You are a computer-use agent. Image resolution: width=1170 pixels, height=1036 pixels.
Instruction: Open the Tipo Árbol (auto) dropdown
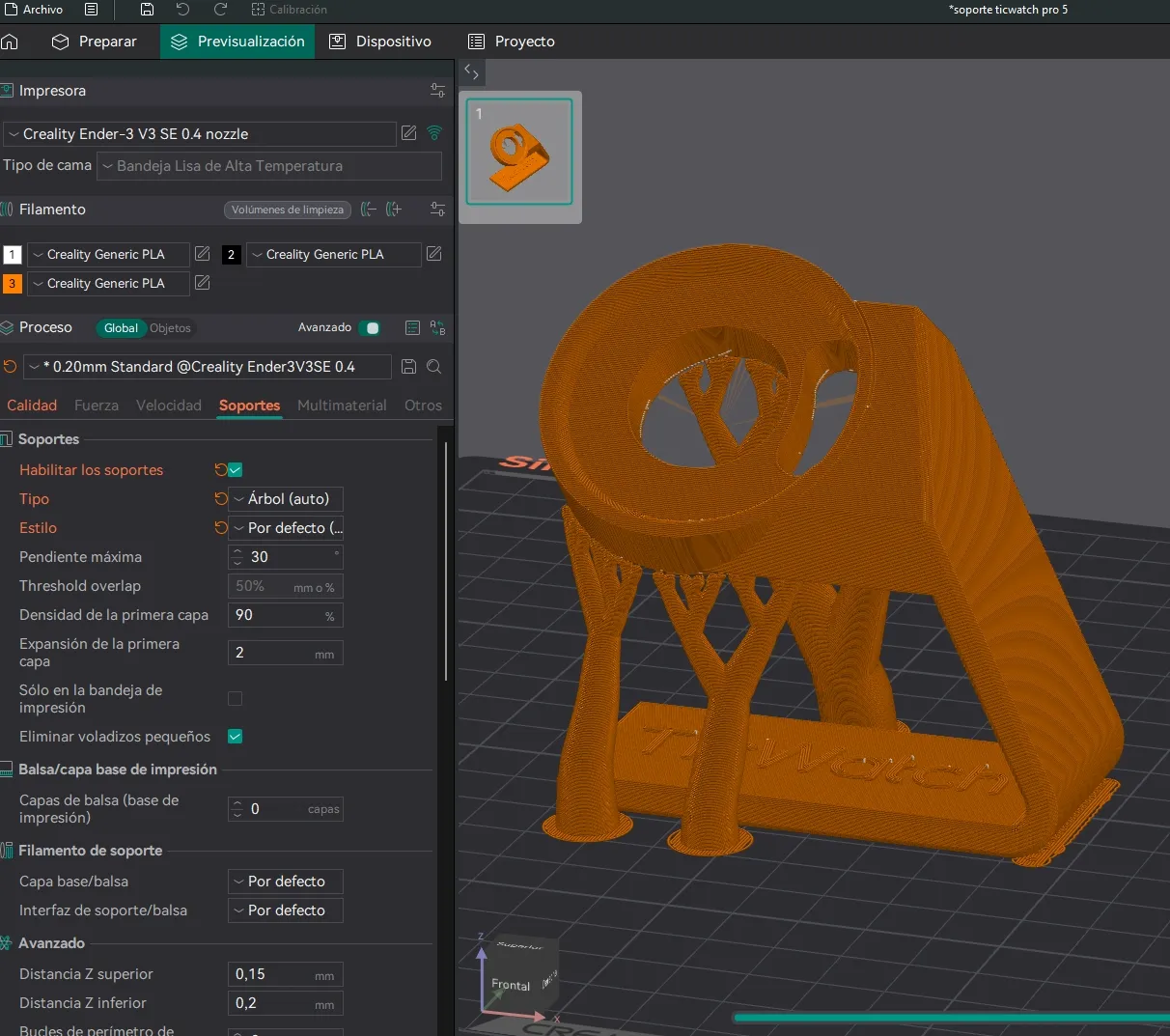point(286,499)
